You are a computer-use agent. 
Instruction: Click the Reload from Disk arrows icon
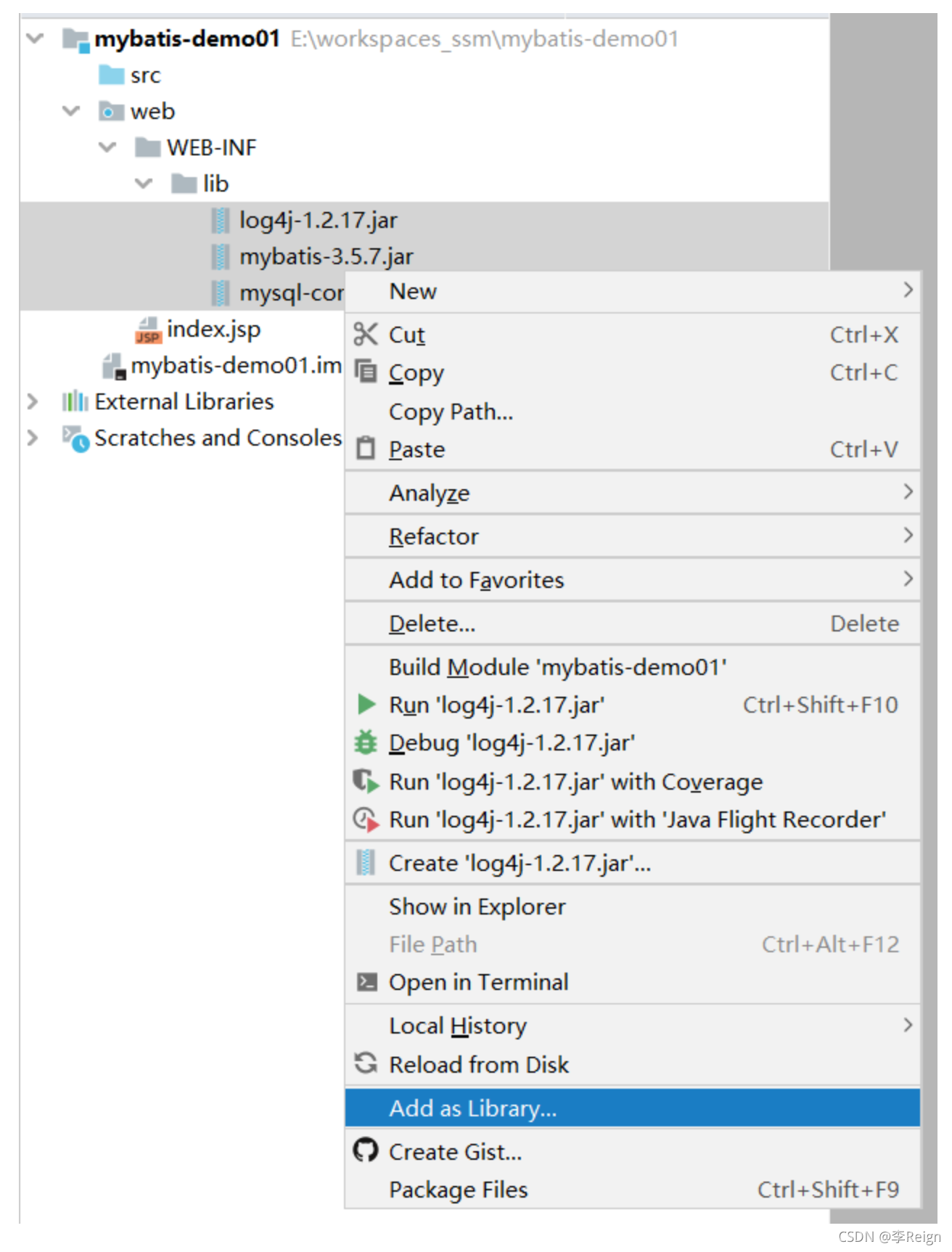(366, 1063)
